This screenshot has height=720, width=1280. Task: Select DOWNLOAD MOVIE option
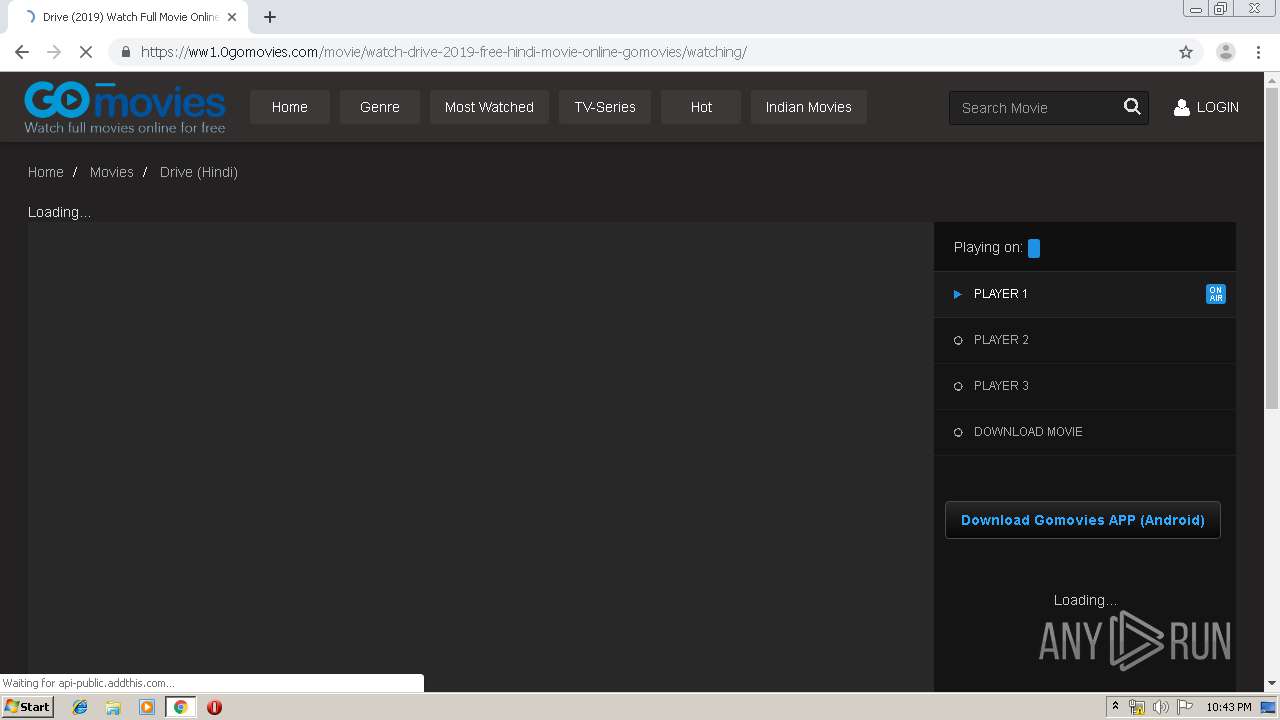click(x=1085, y=432)
